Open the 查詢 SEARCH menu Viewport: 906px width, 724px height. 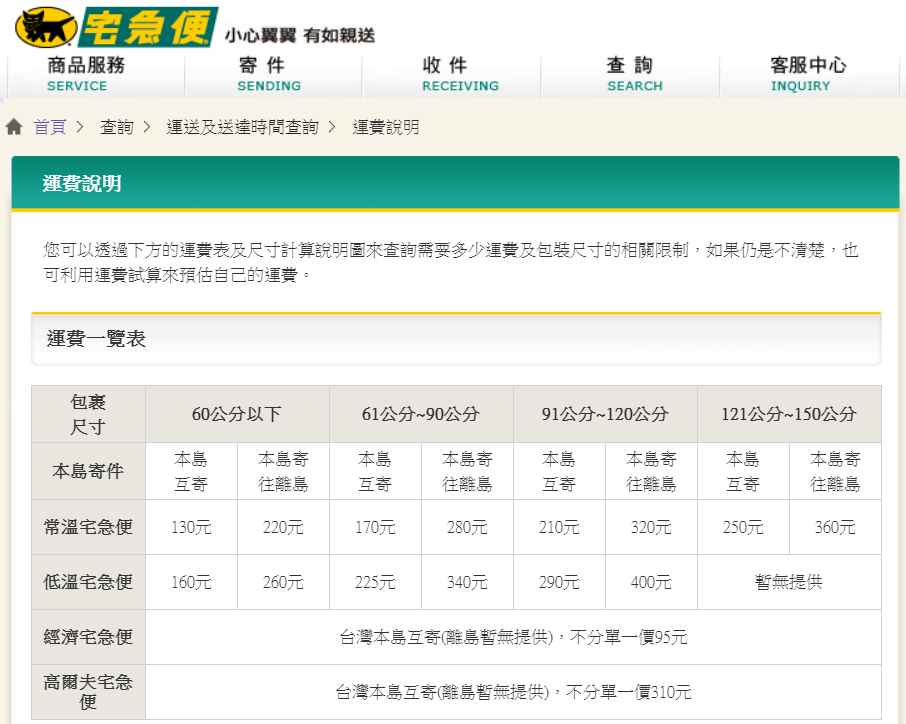tap(634, 74)
